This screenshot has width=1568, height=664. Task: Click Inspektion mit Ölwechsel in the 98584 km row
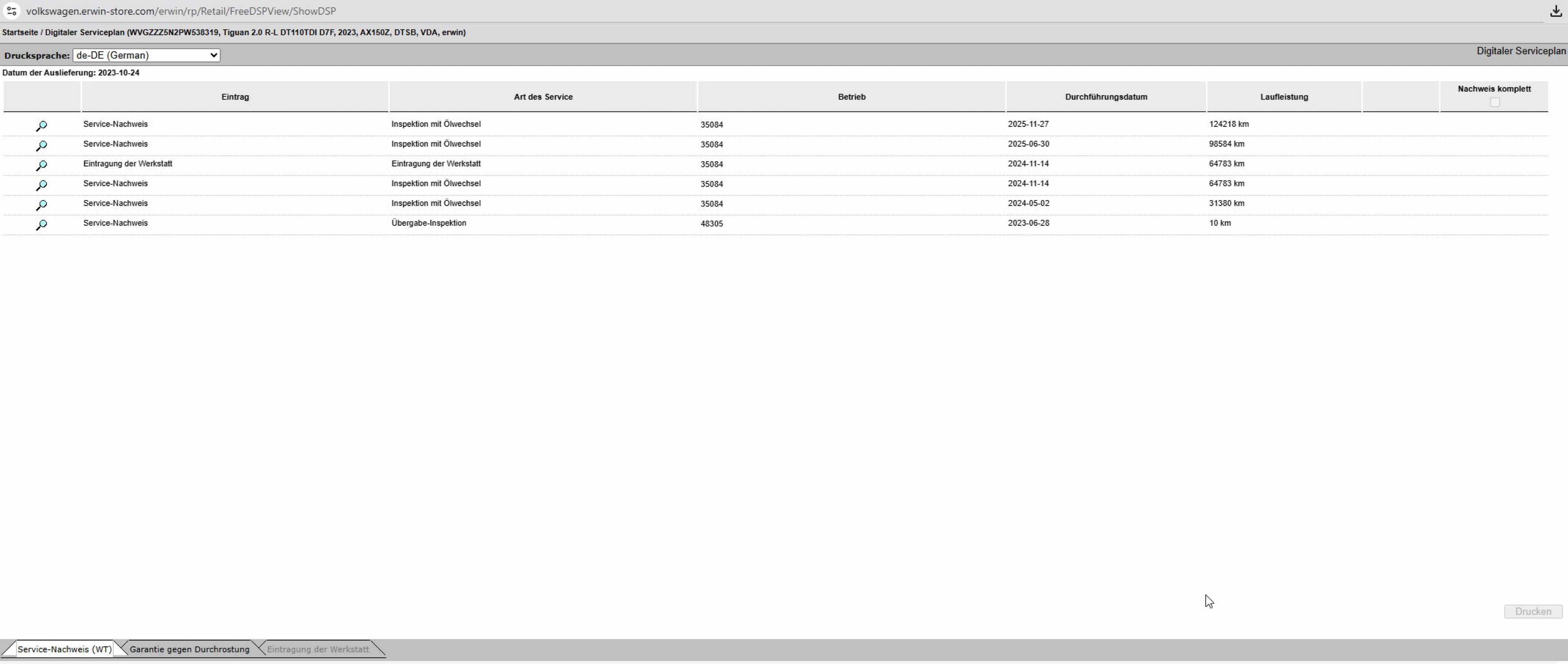pyautogui.click(x=436, y=144)
